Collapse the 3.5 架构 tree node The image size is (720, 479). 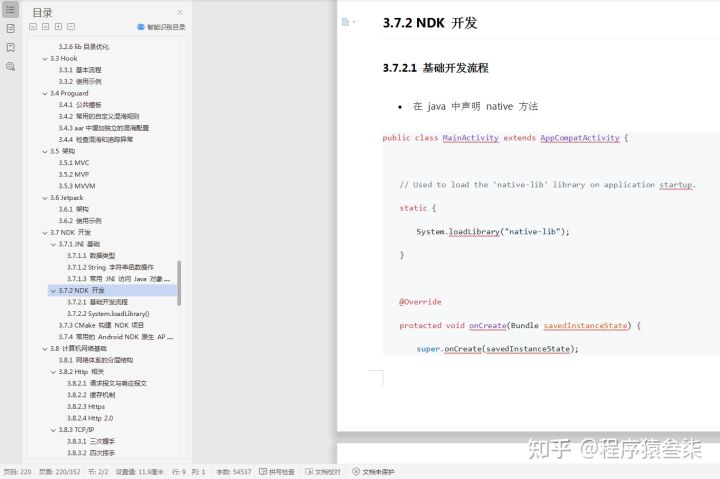pyautogui.click(x=45, y=152)
